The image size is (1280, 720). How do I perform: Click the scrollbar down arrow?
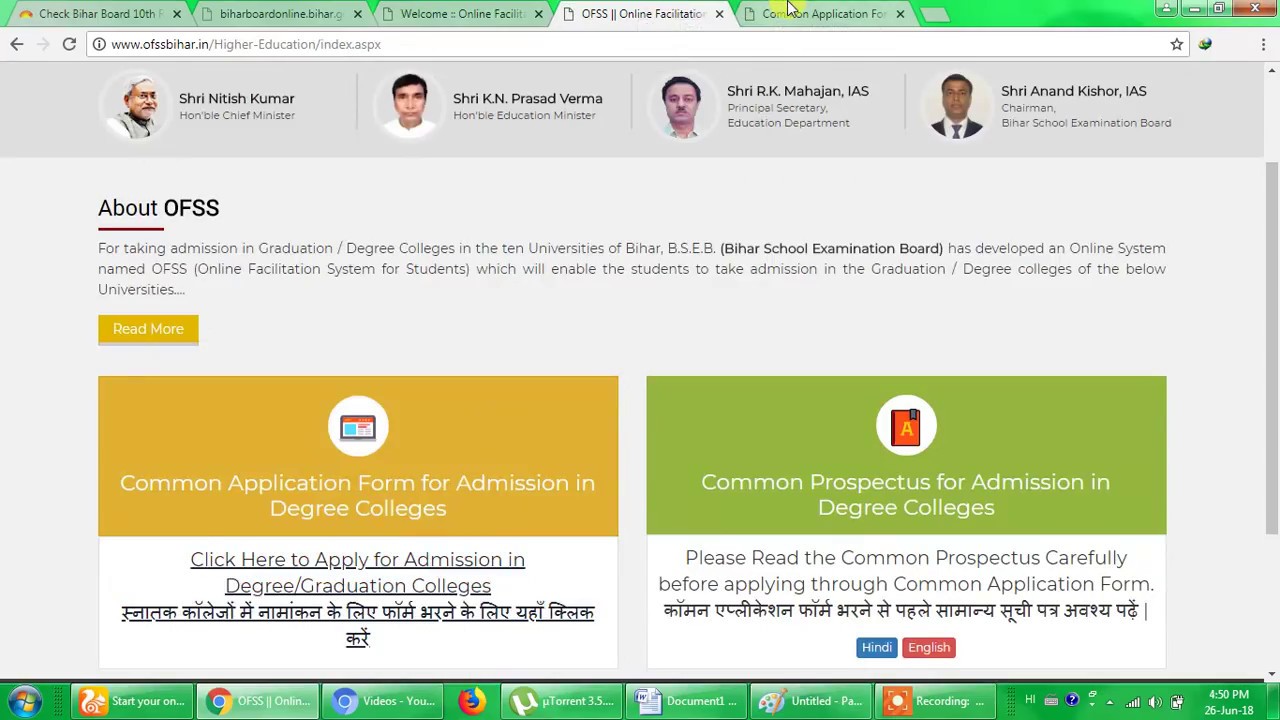coord(1272,674)
